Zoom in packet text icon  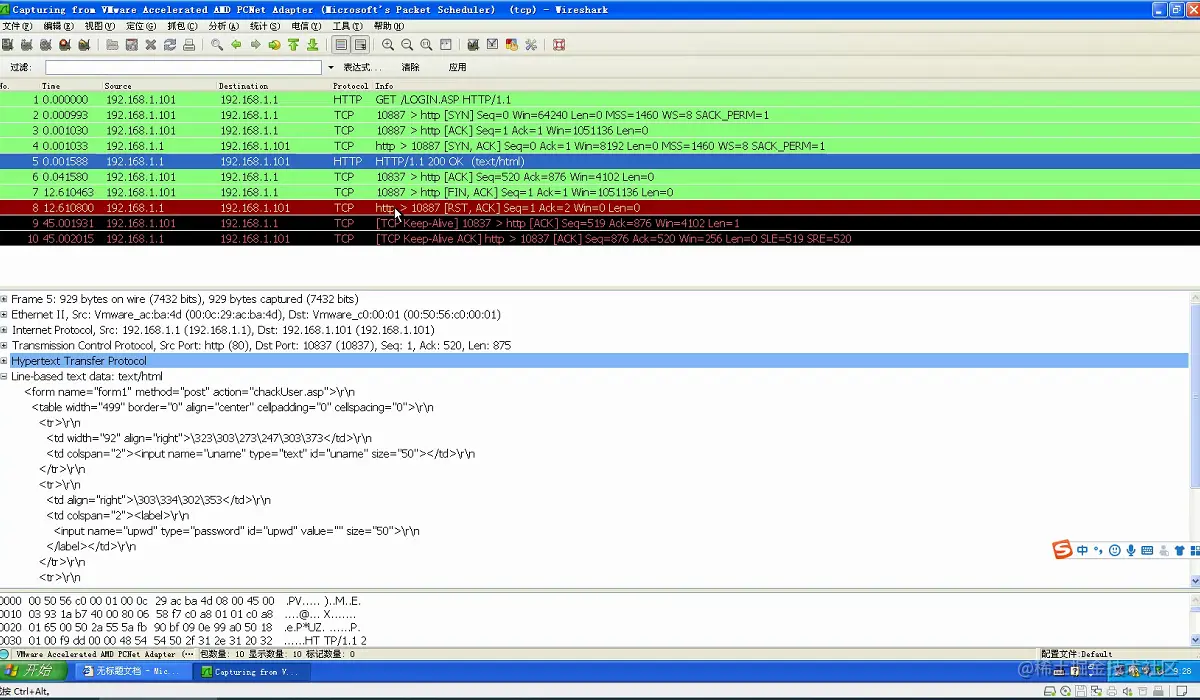[388, 45]
